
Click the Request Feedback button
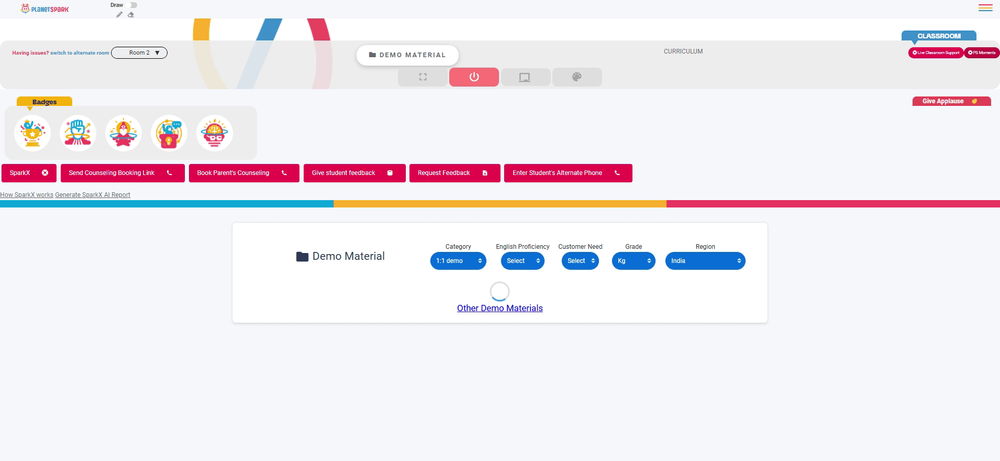[x=455, y=173]
